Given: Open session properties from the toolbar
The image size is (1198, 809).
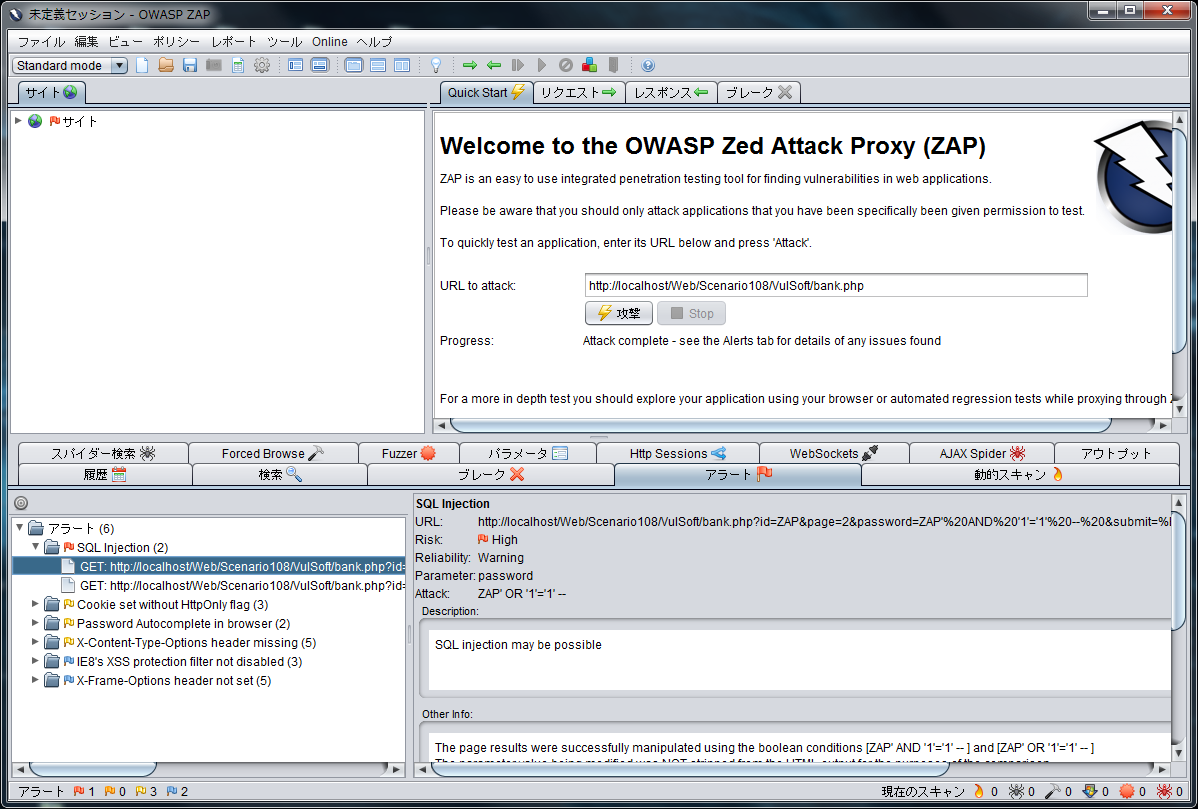Looking at the screenshot, I should point(238,66).
